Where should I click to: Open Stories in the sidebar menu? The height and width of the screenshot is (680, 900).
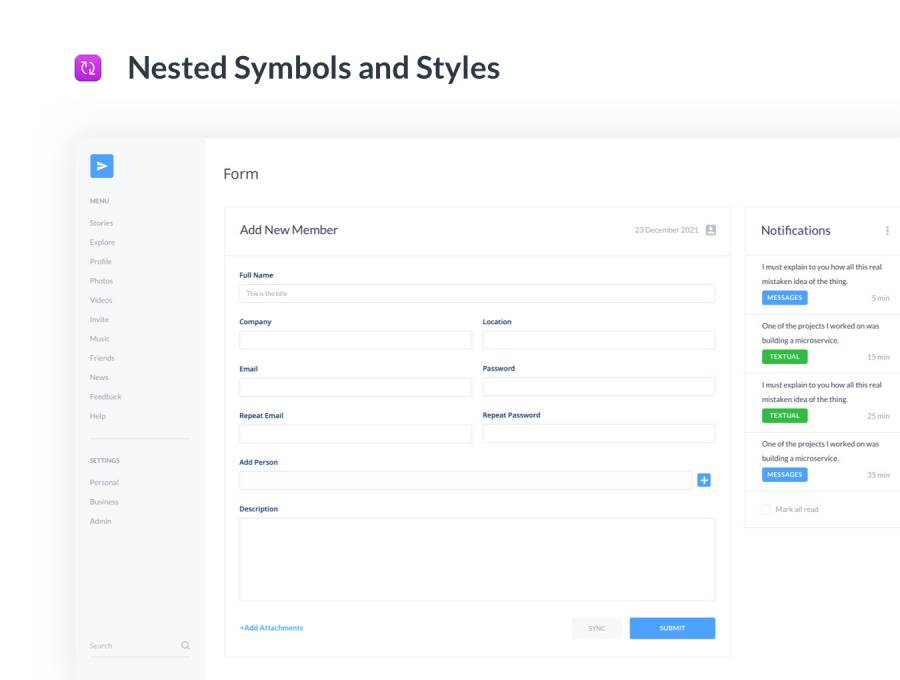tap(101, 223)
